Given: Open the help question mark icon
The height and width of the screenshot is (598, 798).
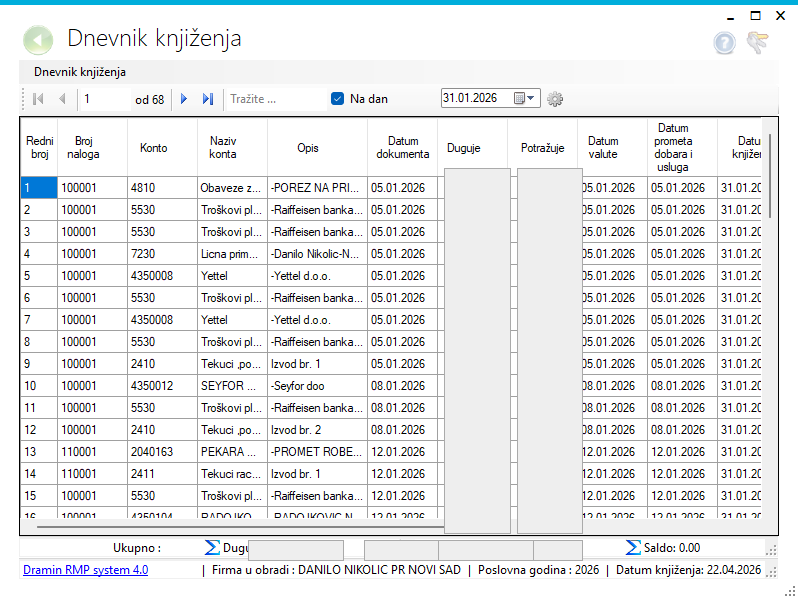Looking at the screenshot, I should coord(724,43).
